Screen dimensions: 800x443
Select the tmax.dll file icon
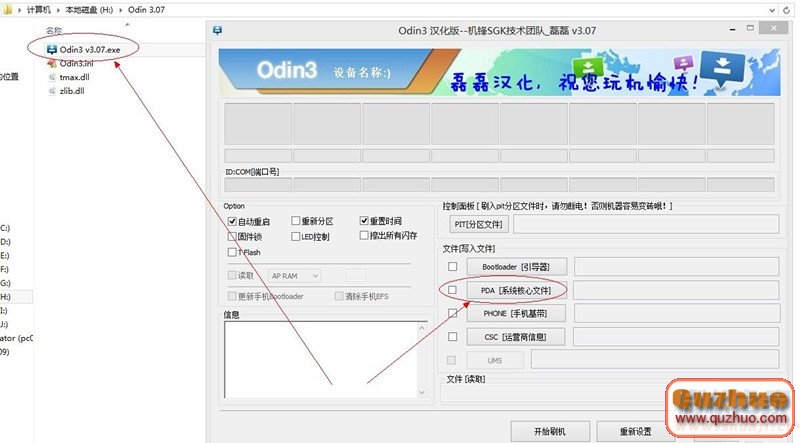pos(52,77)
